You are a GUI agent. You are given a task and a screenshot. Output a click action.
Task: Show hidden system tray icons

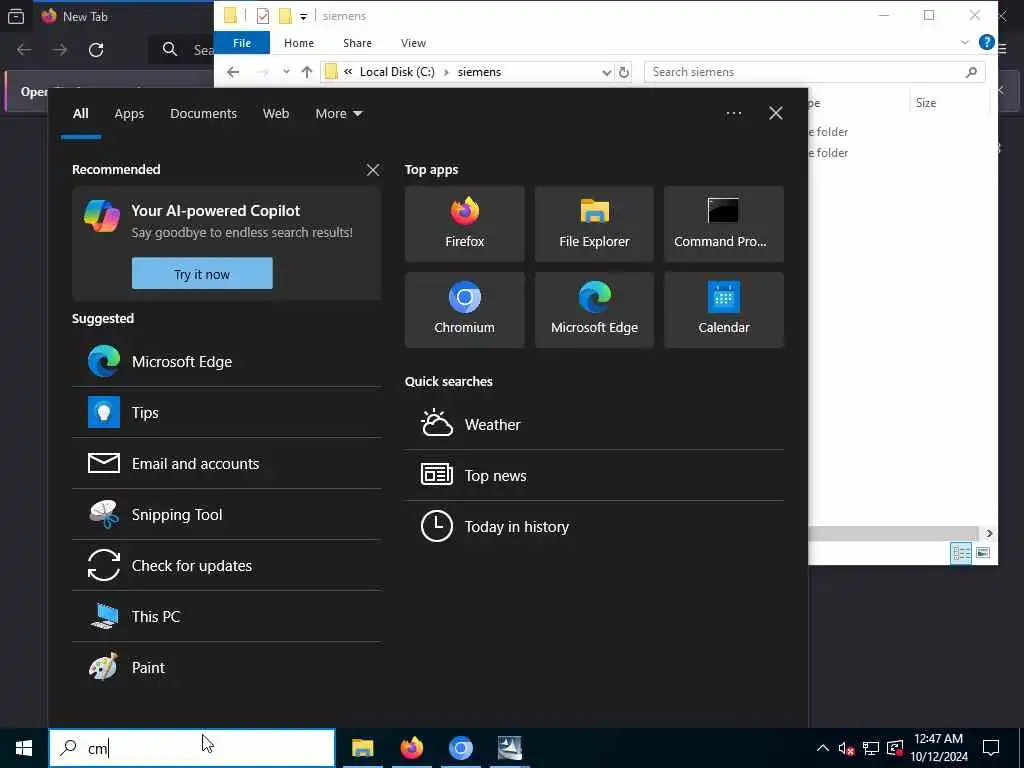[823, 748]
